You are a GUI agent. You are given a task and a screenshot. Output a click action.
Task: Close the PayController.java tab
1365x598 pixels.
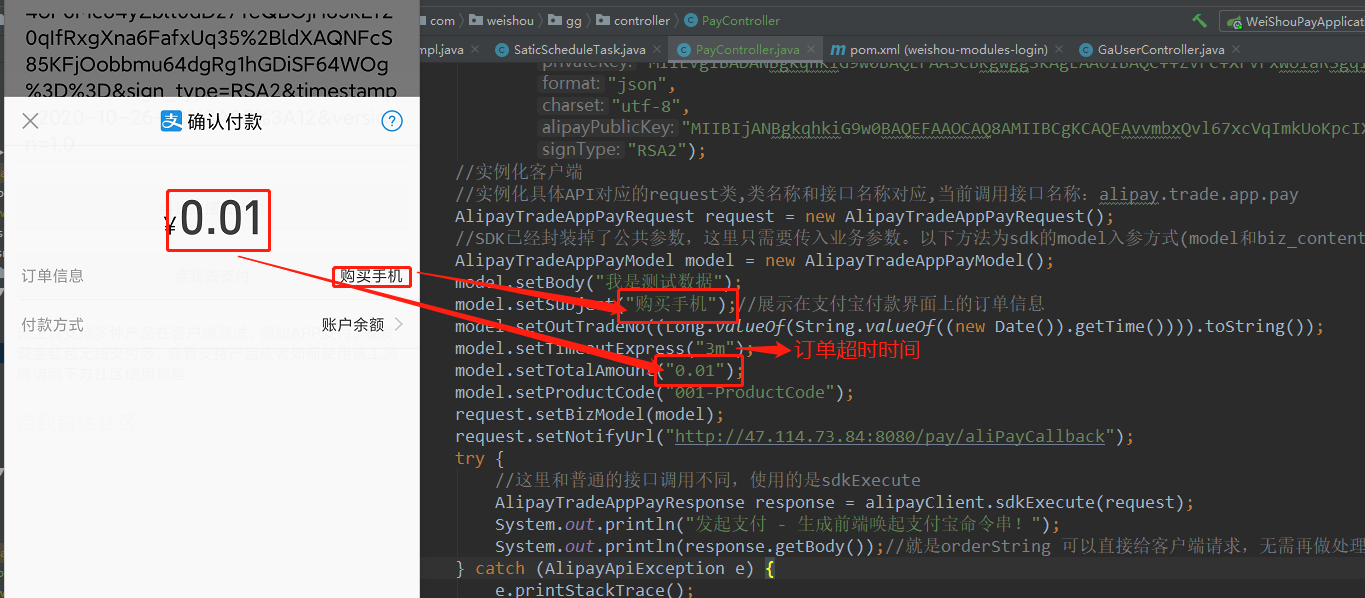[810, 50]
